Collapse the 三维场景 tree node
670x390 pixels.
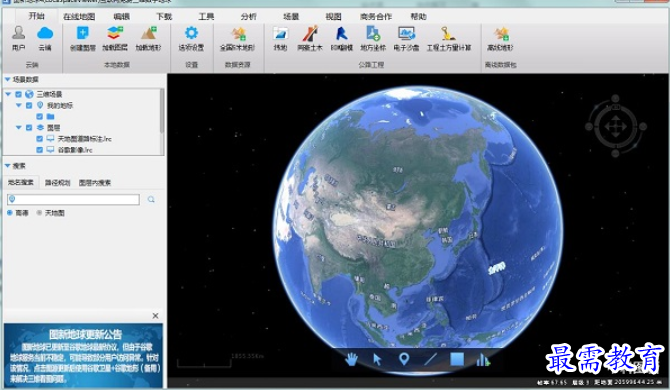[x=8, y=94]
